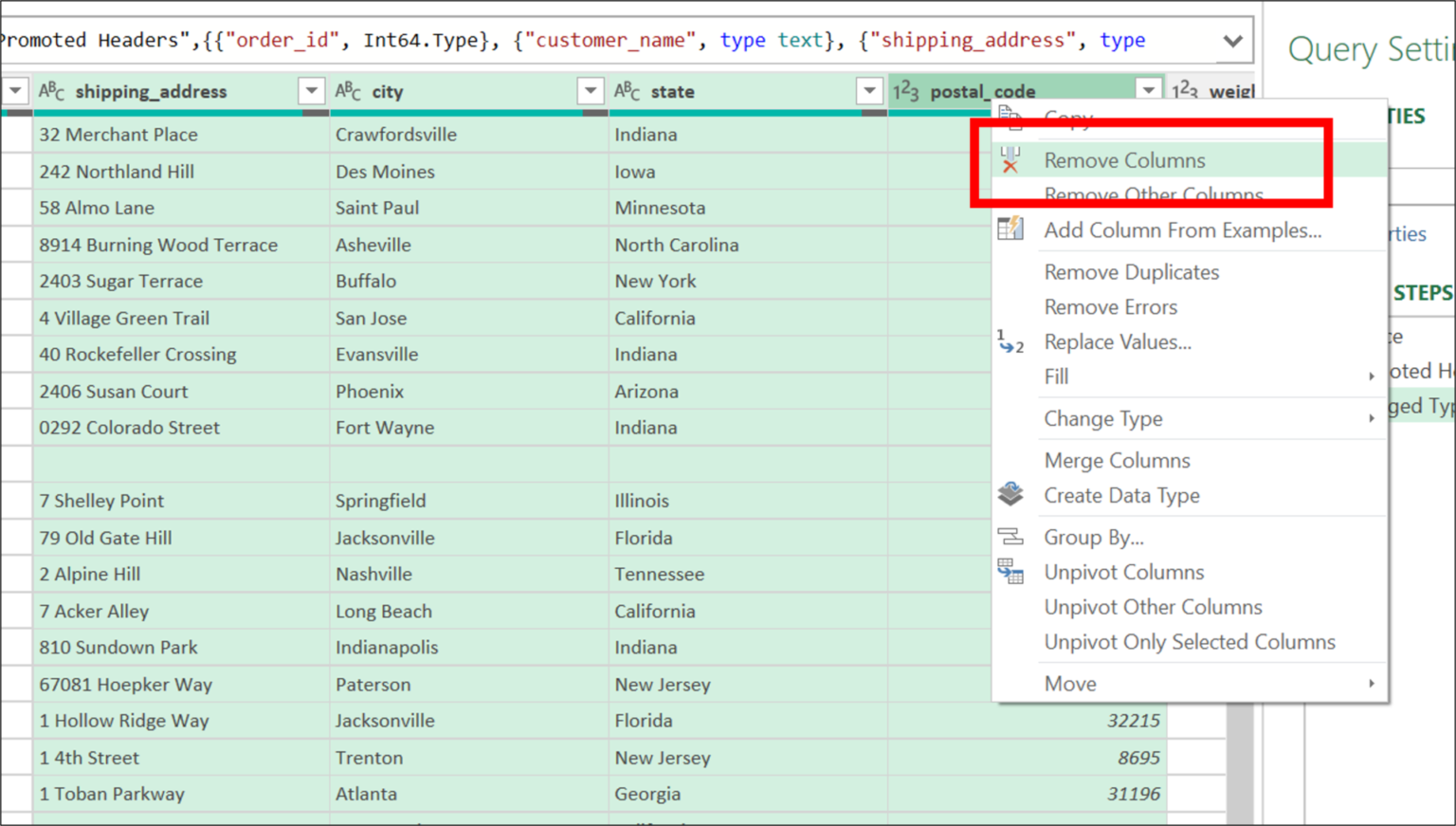Click cell '40 Rockefeller Crossing'
The image size is (1456, 826).
[181, 355]
